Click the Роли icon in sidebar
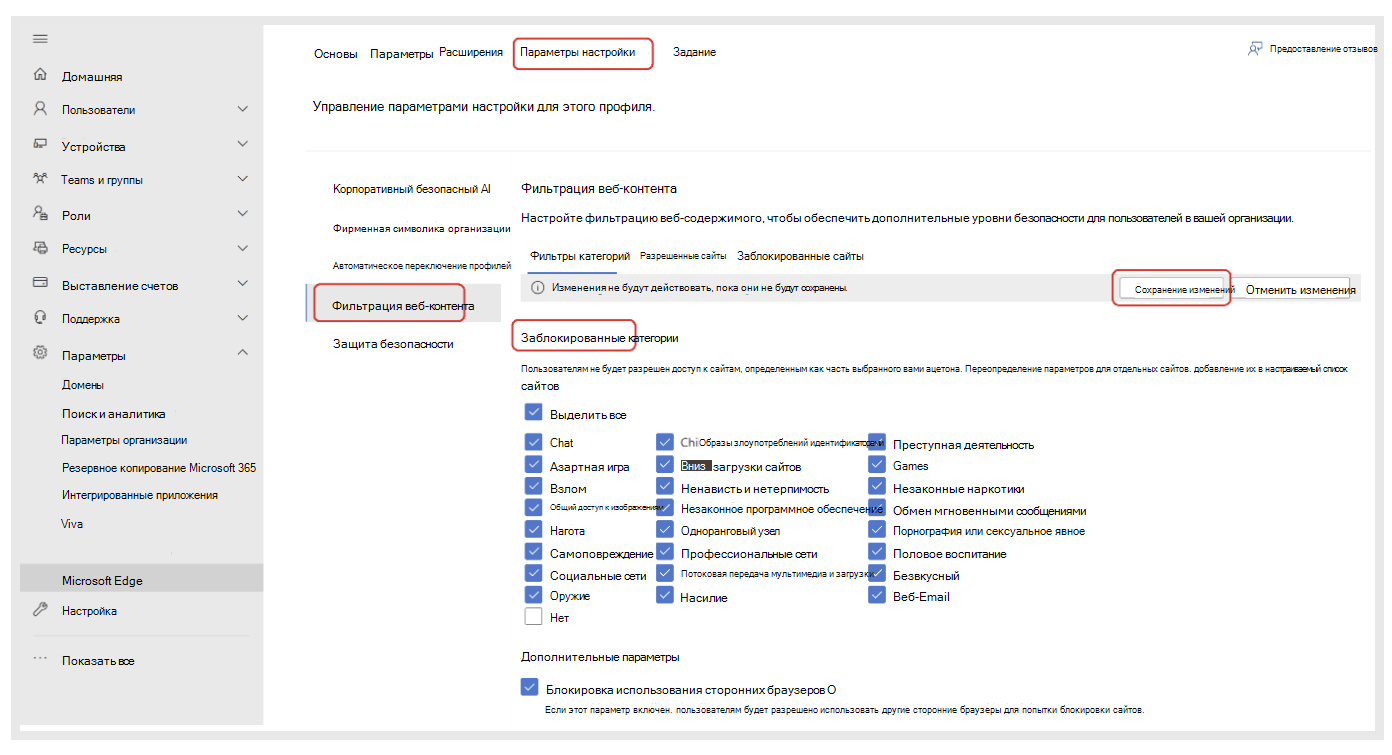The image size is (1392, 755). coord(40,214)
